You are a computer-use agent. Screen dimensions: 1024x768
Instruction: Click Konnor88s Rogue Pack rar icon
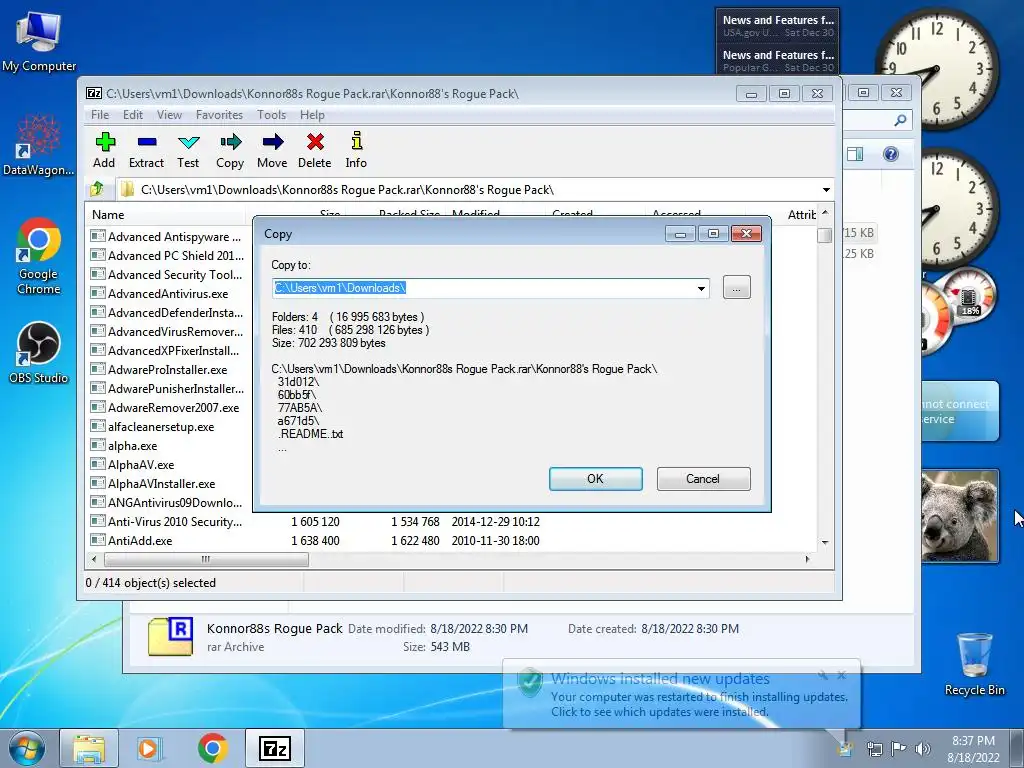tap(170, 636)
